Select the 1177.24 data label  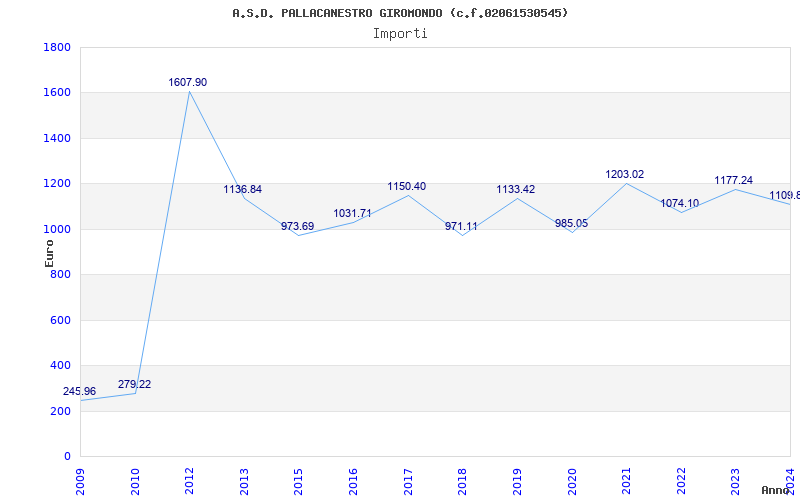point(734,180)
